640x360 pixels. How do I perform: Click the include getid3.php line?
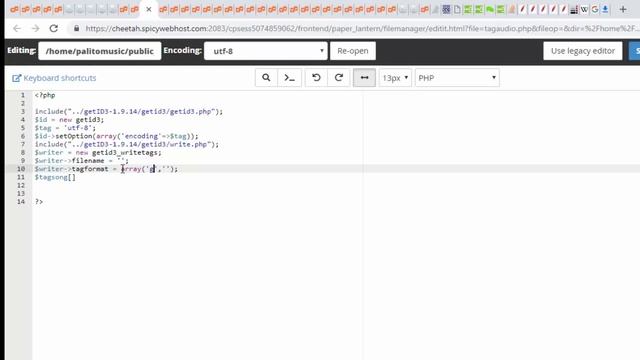(x=129, y=111)
